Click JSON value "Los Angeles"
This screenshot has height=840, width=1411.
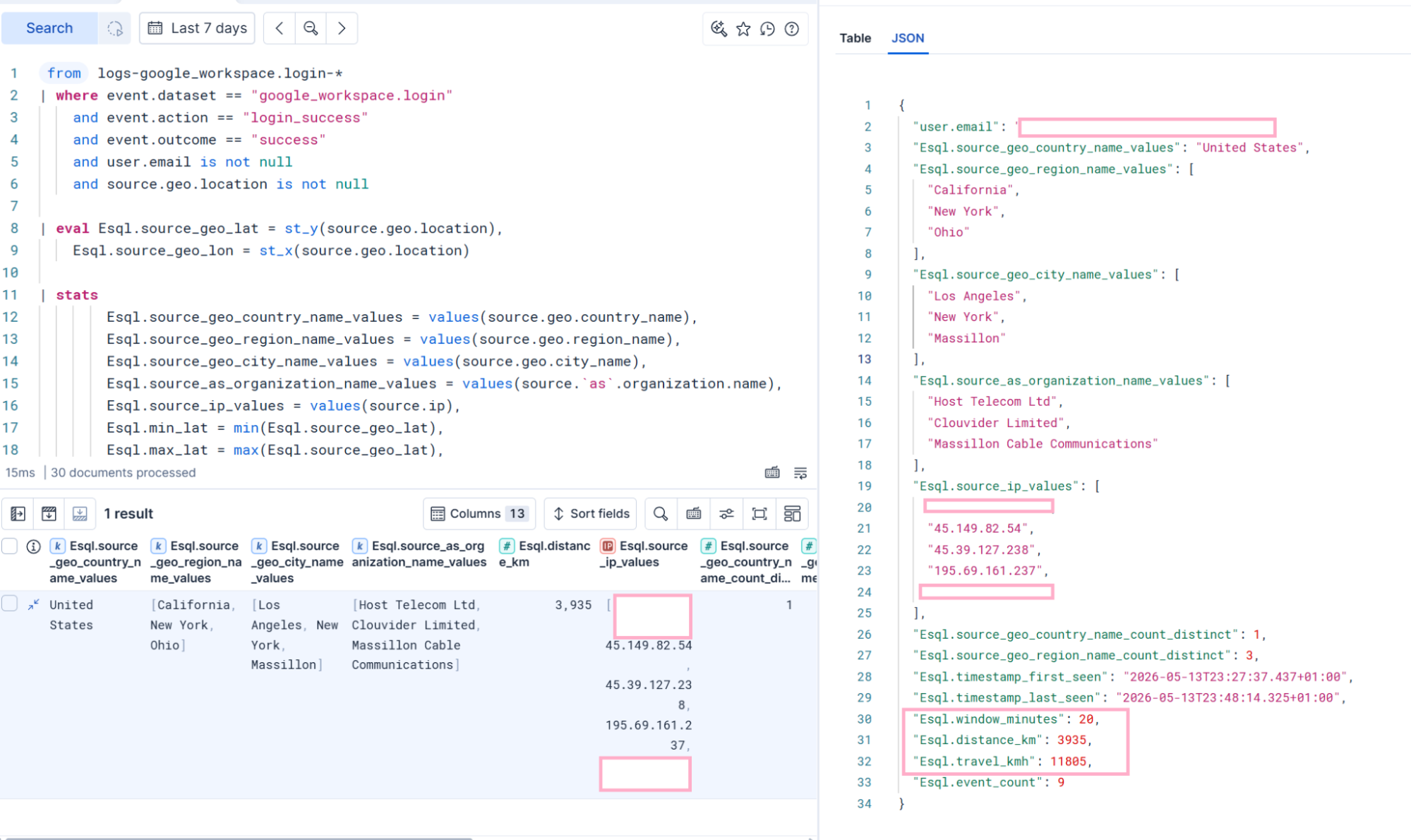(x=974, y=296)
